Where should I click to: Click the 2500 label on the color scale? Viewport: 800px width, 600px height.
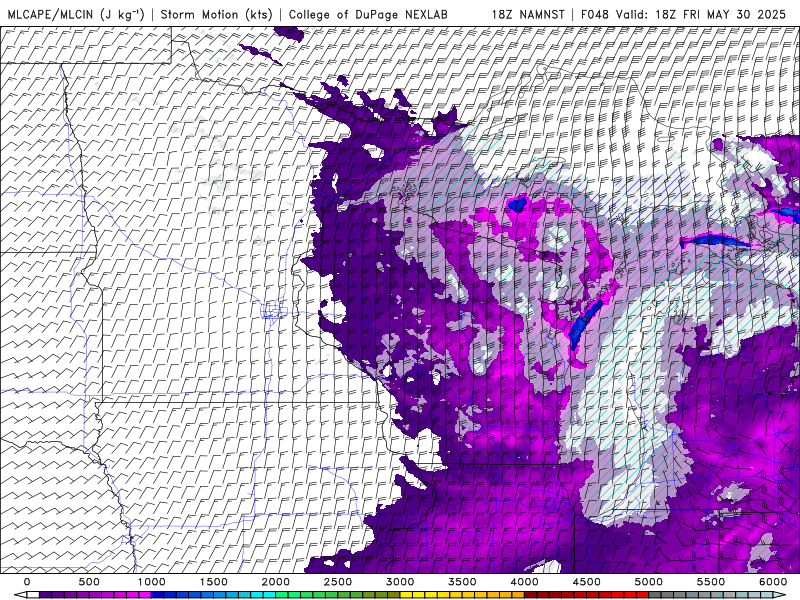tap(338, 582)
